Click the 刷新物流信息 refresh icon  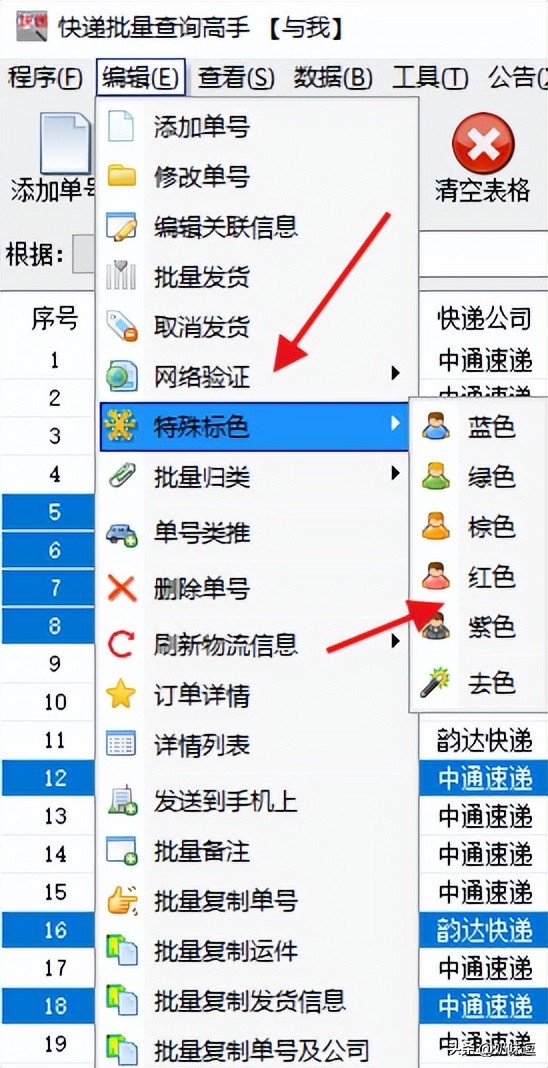[x=122, y=643]
